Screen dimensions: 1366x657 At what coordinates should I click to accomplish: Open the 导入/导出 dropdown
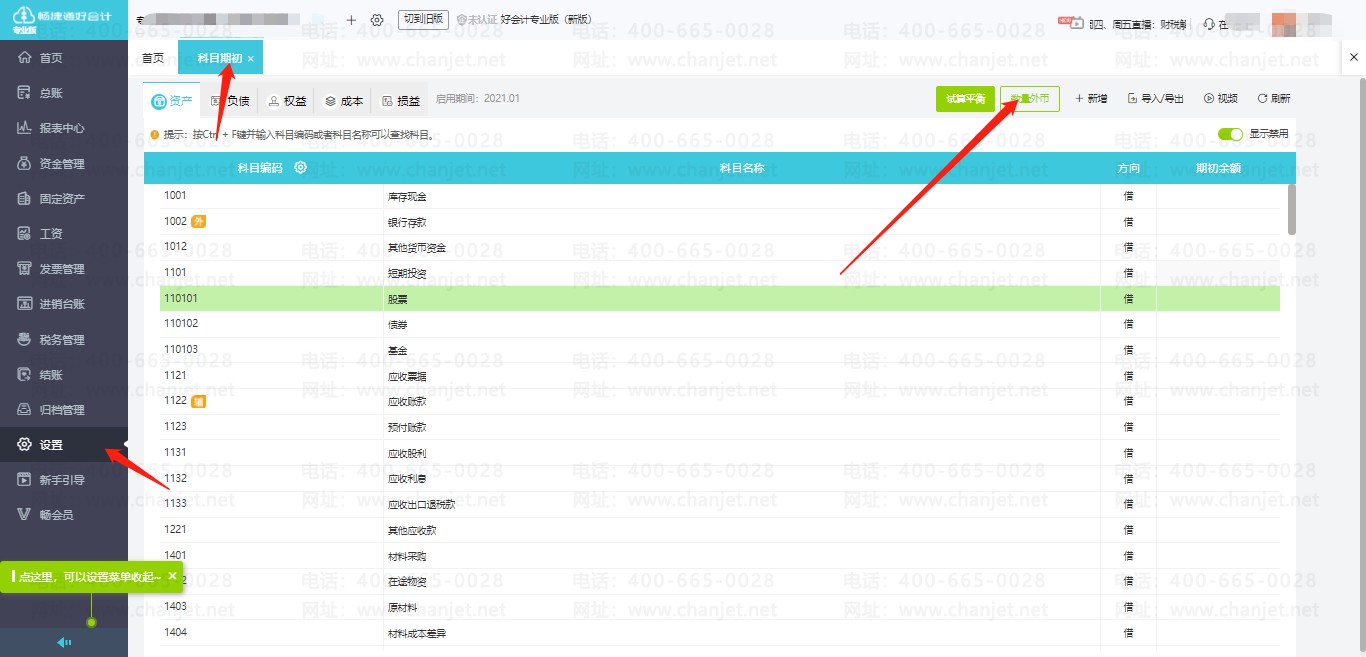tap(1155, 99)
